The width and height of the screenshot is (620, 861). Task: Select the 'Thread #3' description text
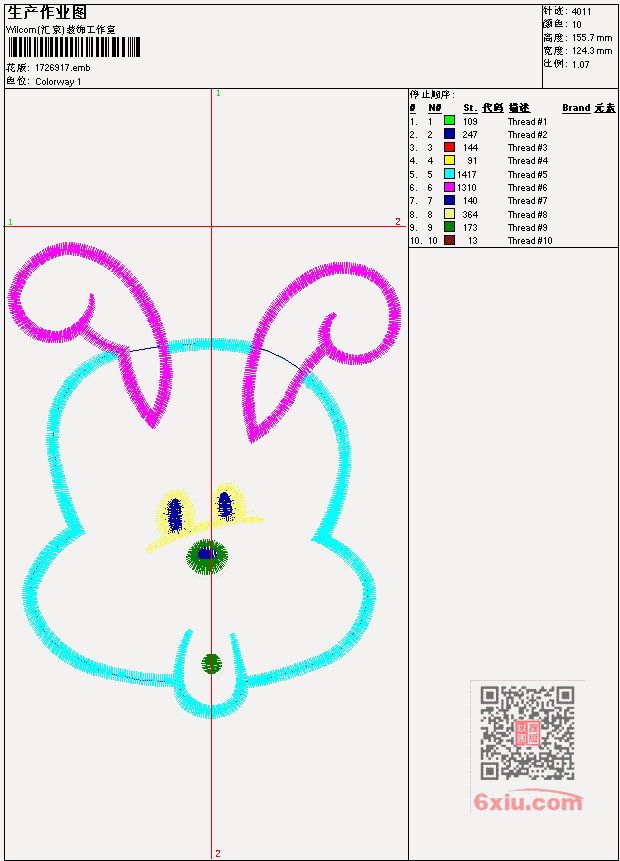527,148
